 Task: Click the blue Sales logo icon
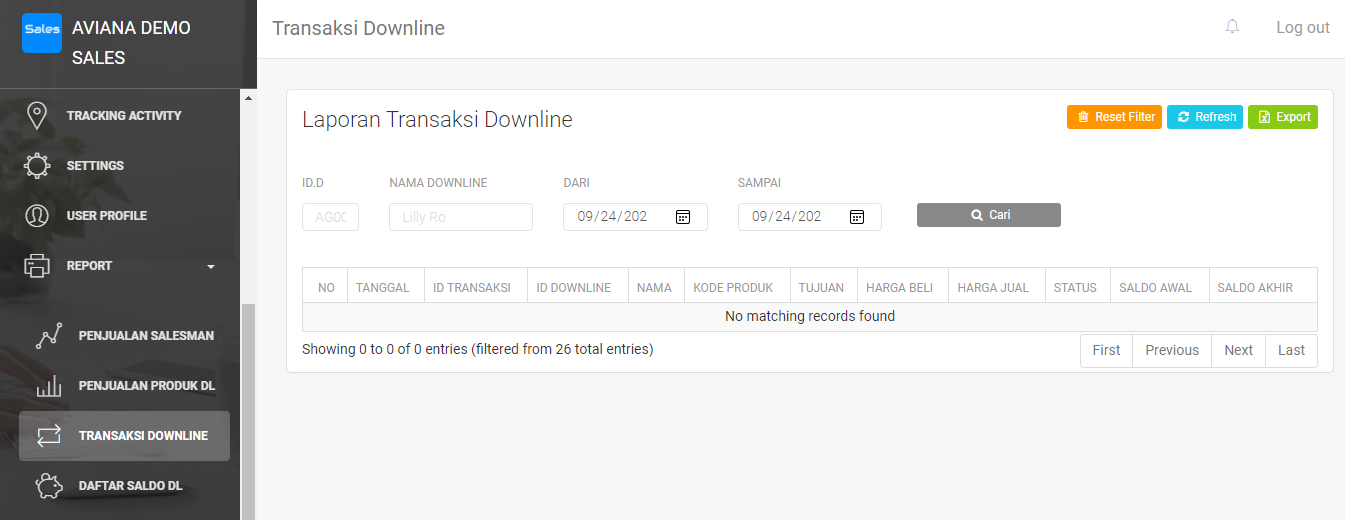(x=42, y=32)
